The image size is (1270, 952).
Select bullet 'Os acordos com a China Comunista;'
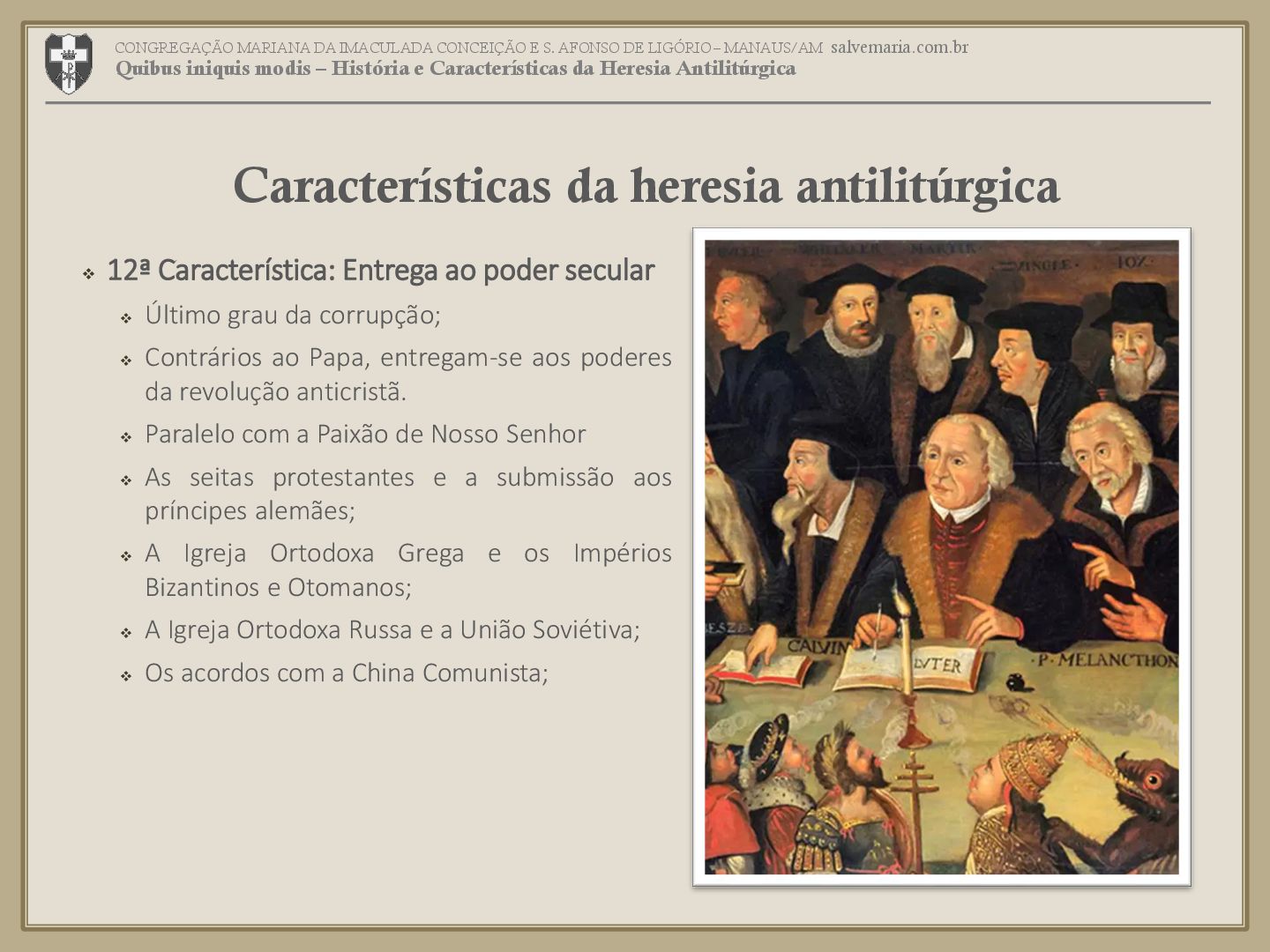(347, 673)
